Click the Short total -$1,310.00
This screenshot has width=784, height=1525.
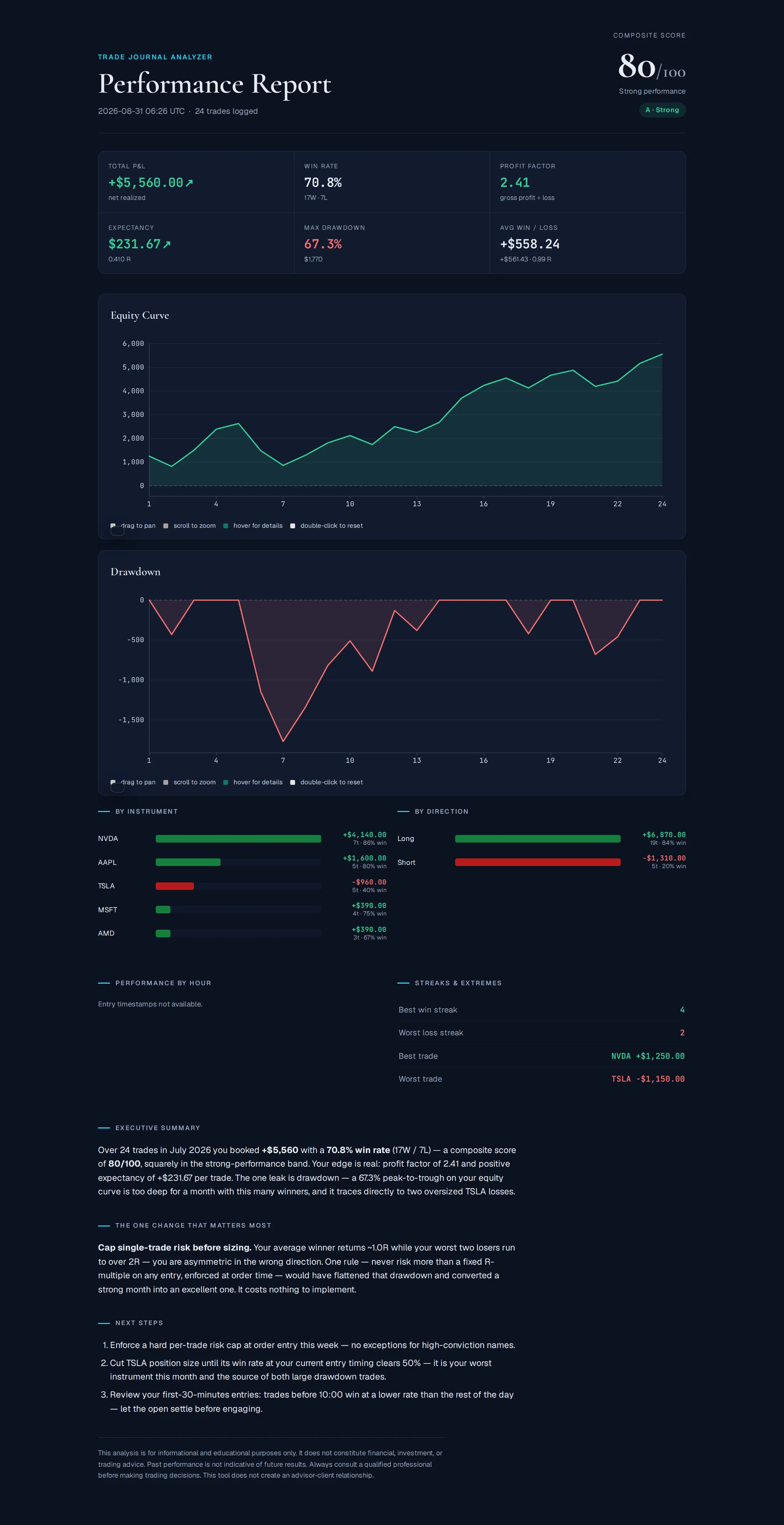coord(664,858)
